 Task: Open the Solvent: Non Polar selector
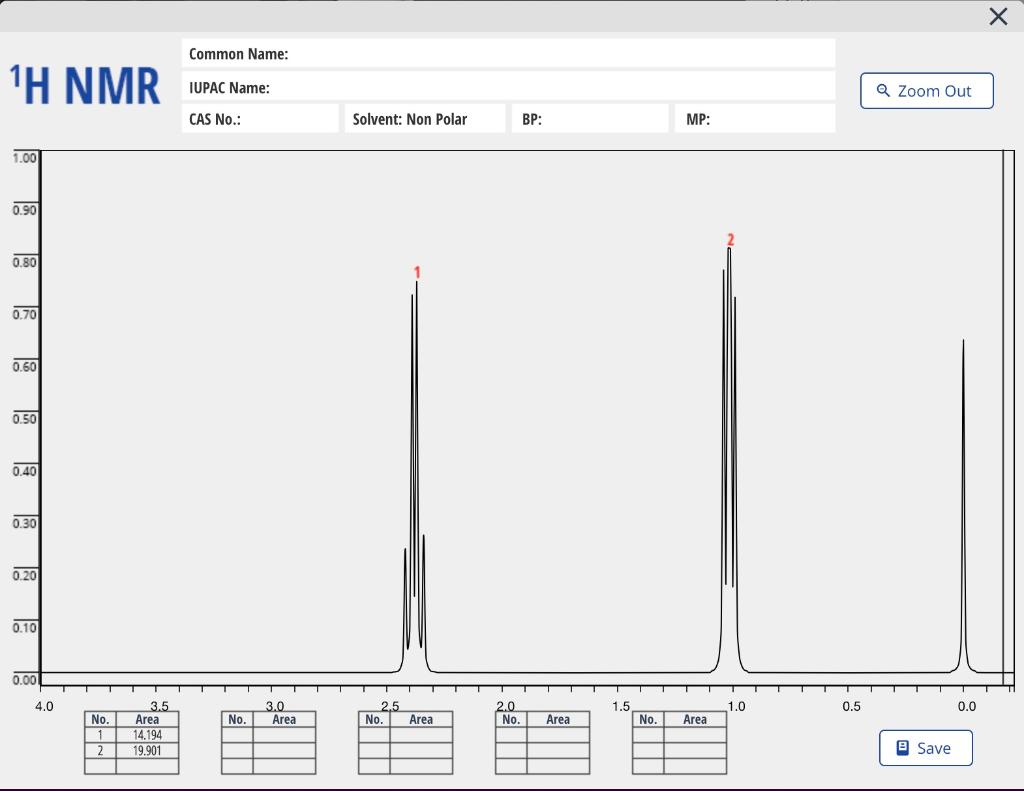[425, 117]
